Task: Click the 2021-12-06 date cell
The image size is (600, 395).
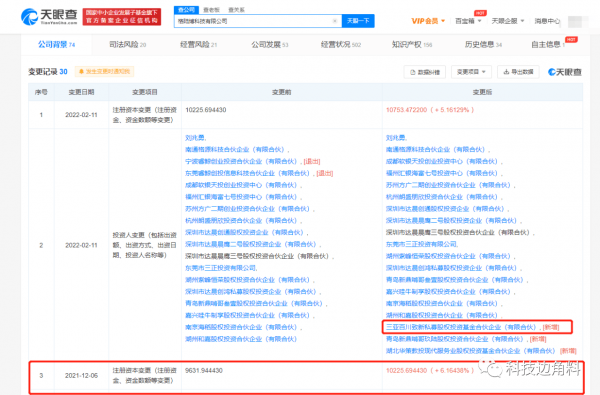Action: [x=81, y=375]
